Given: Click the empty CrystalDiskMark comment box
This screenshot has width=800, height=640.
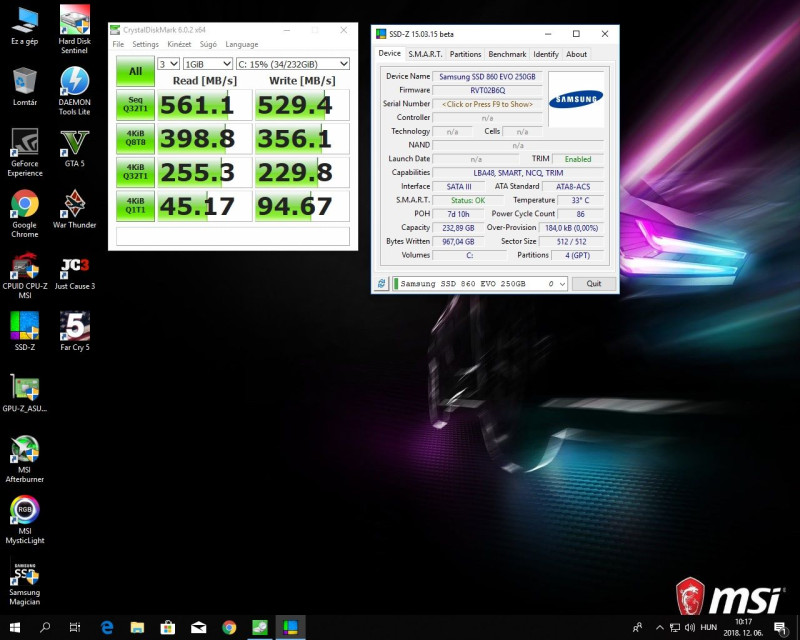Looking at the screenshot, I should (x=233, y=236).
